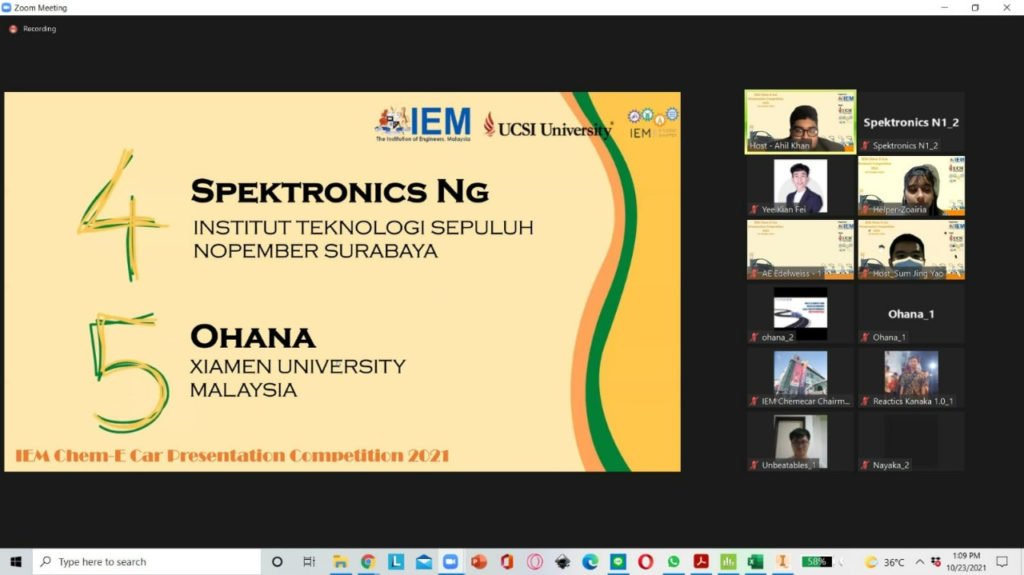Select Host - Ahil Khan's video tile
1024x575 pixels.
[x=800, y=122]
